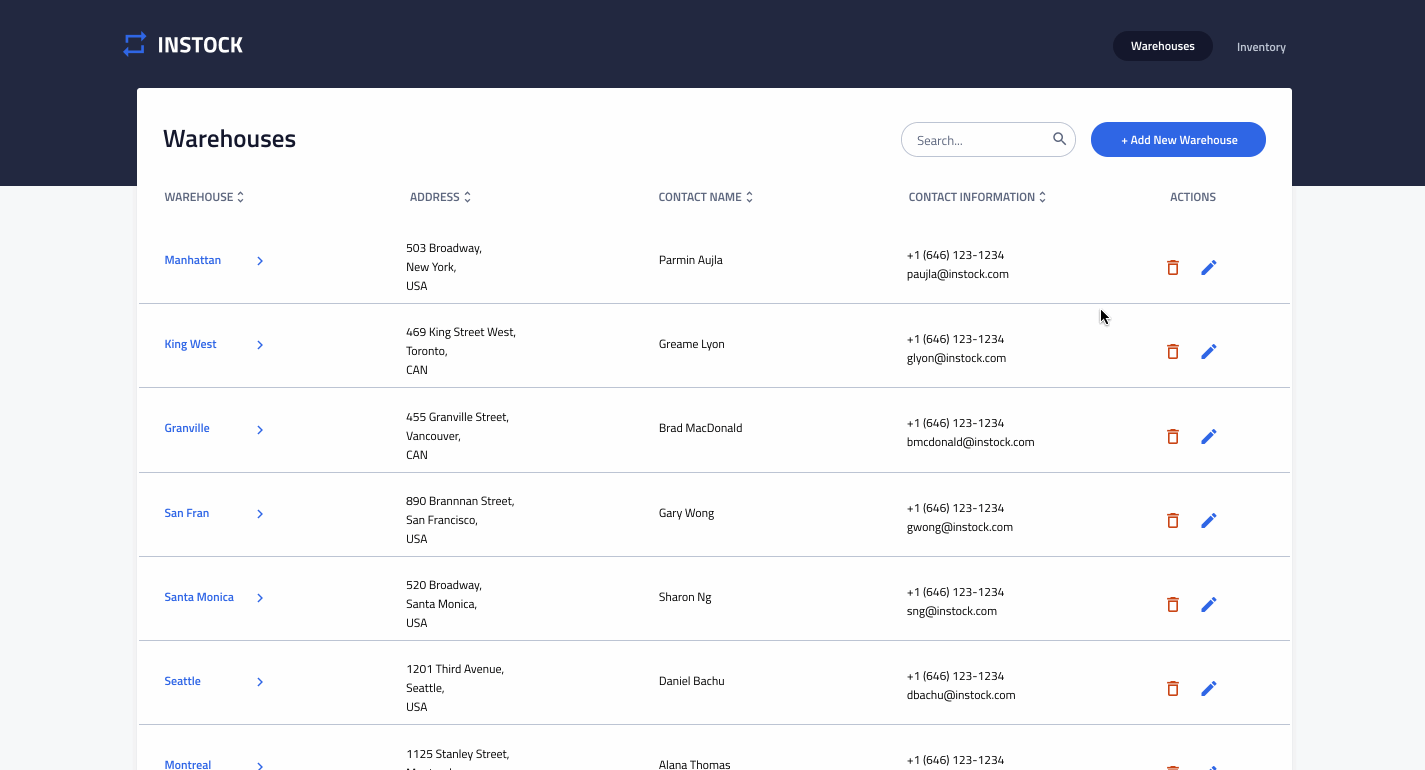Click contact name Gary Wong
Screen dimensions: 1425x770
687,513
